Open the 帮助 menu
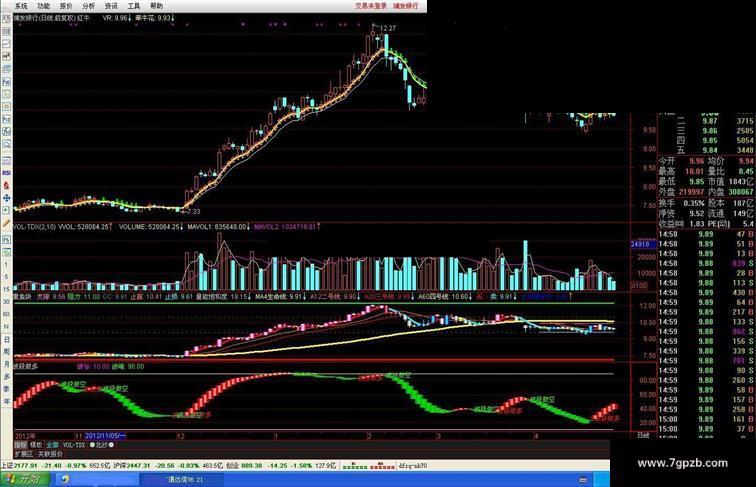 point(157,6)
